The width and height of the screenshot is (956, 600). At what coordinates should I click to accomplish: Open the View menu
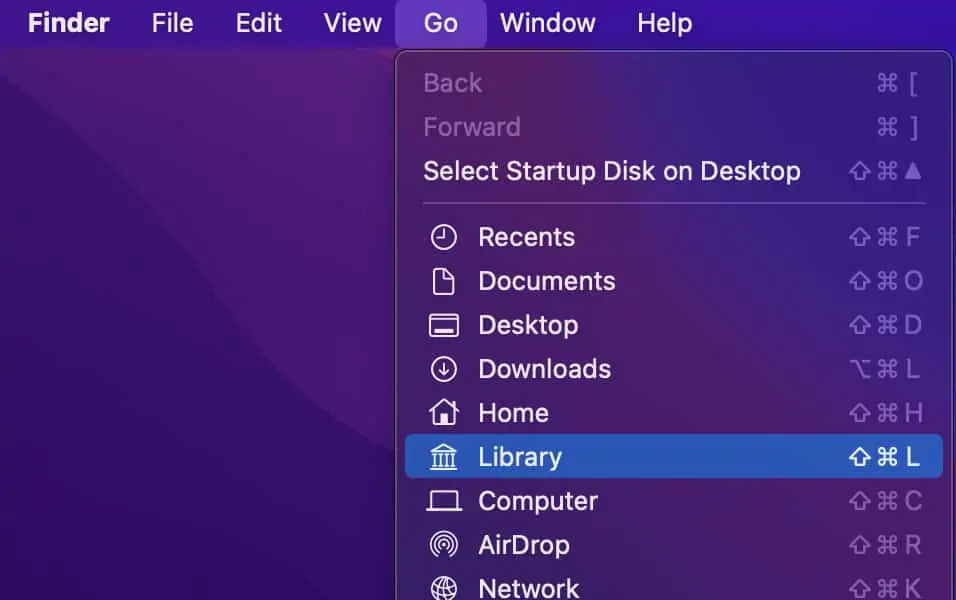[x=352, y=23]
